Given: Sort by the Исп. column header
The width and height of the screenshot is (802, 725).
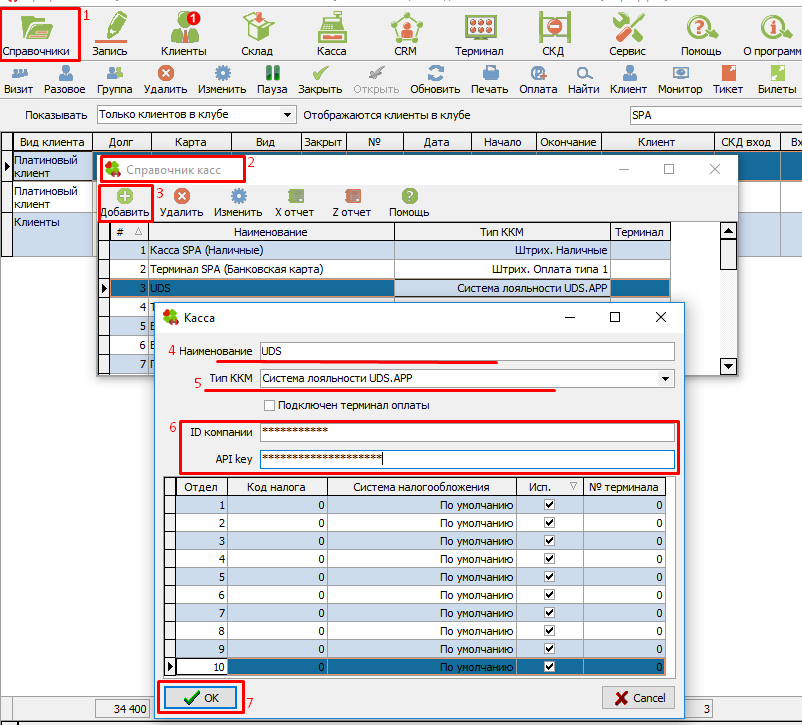Looking at the screenshot, I should click(550, 487).
